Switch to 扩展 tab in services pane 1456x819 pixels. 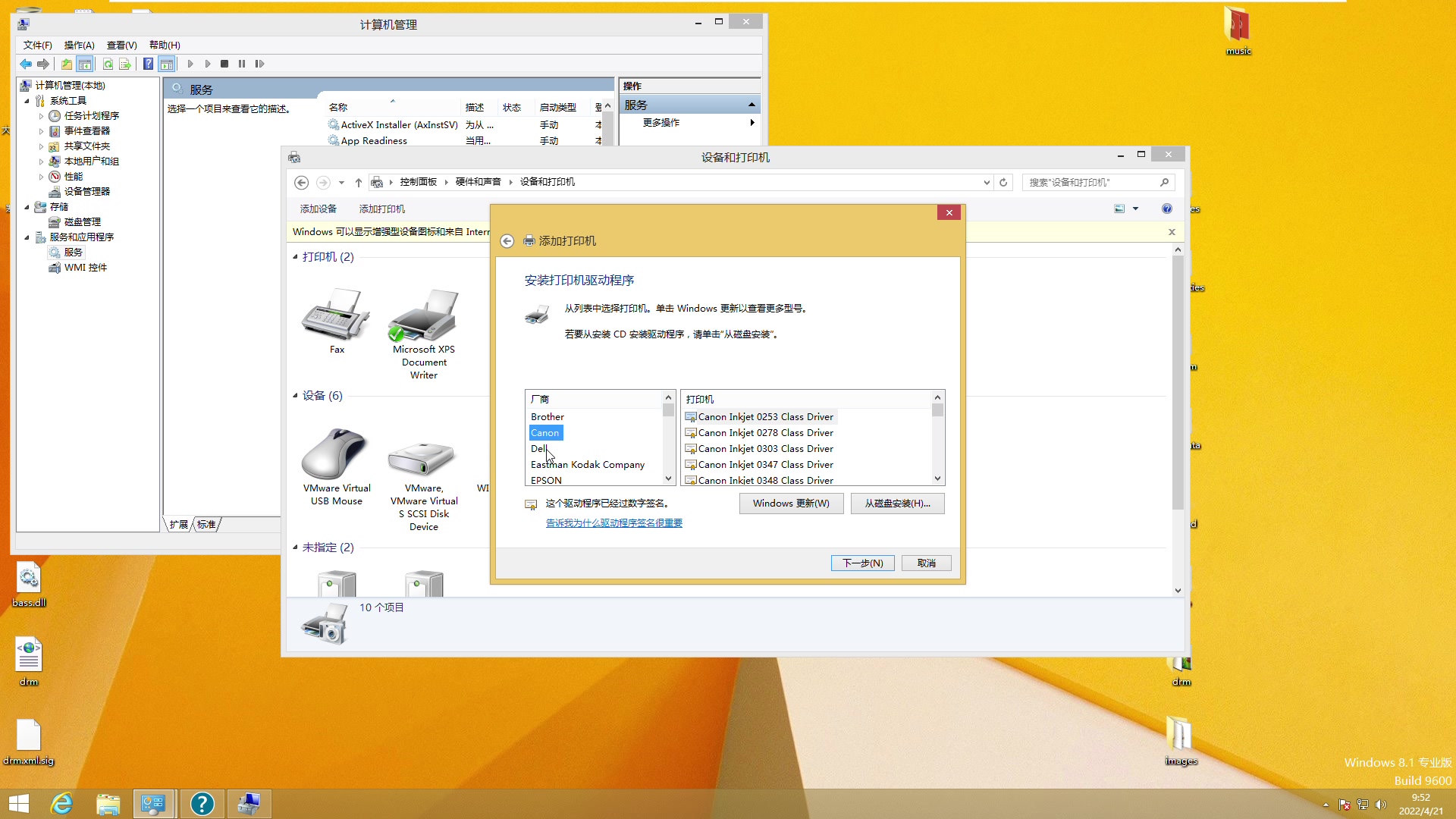(x=179, y=525)
